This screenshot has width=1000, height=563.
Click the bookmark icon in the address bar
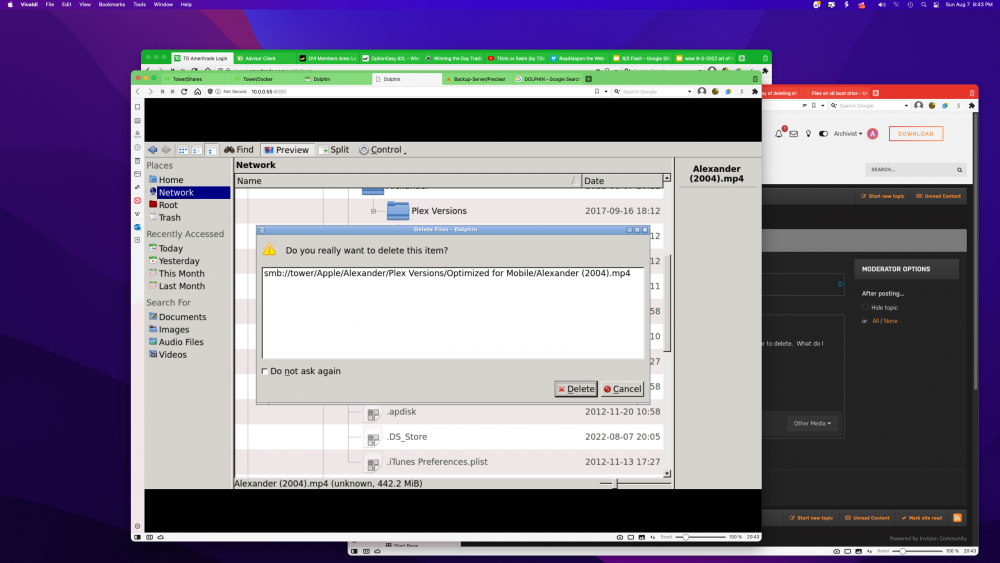point(597,92)
